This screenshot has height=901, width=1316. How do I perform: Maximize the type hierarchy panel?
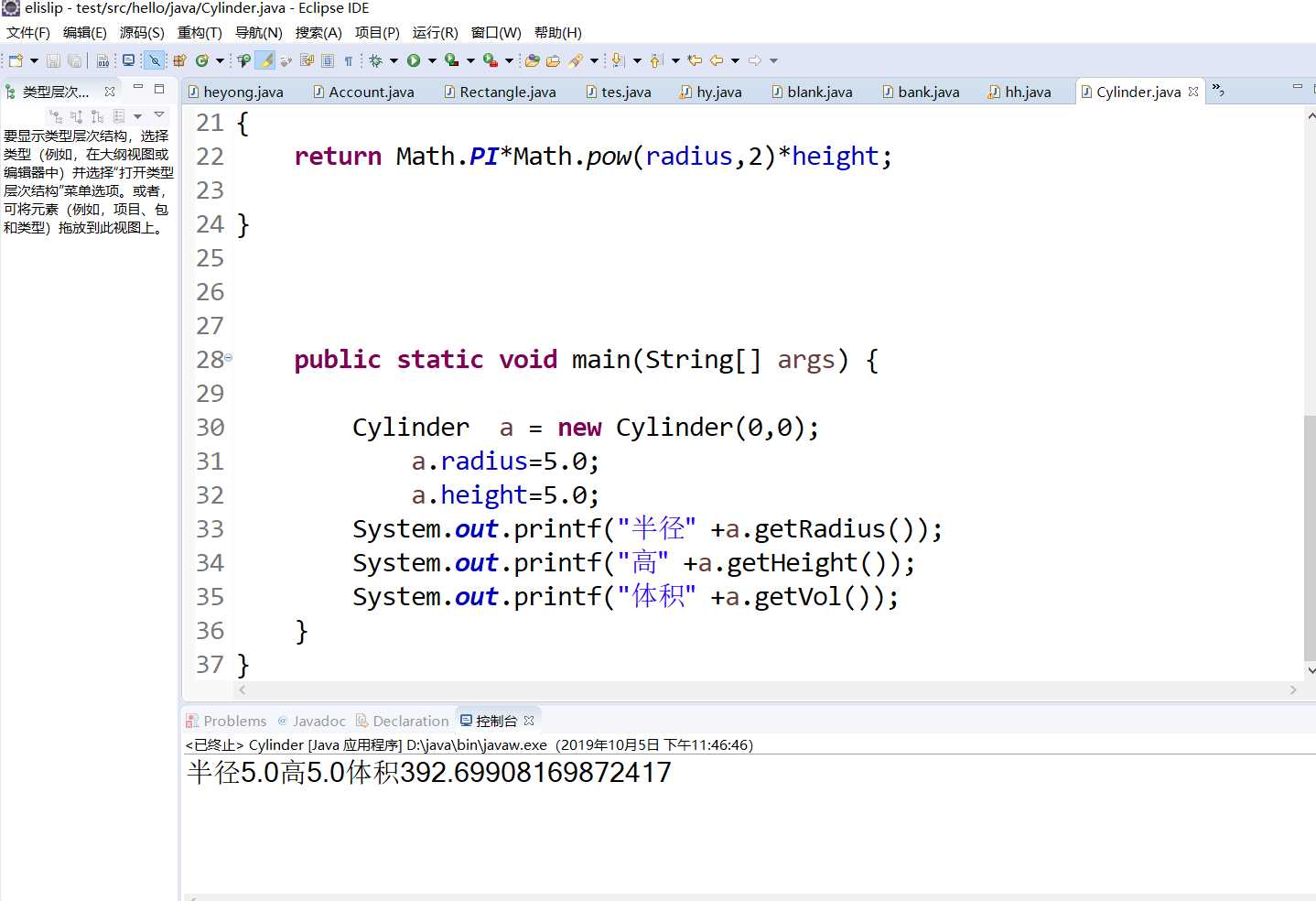(159, 89)
